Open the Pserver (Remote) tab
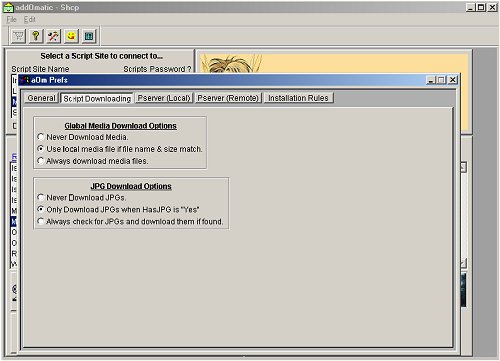Viewport: 500px width, 361px height. click(x=228, y=98)
